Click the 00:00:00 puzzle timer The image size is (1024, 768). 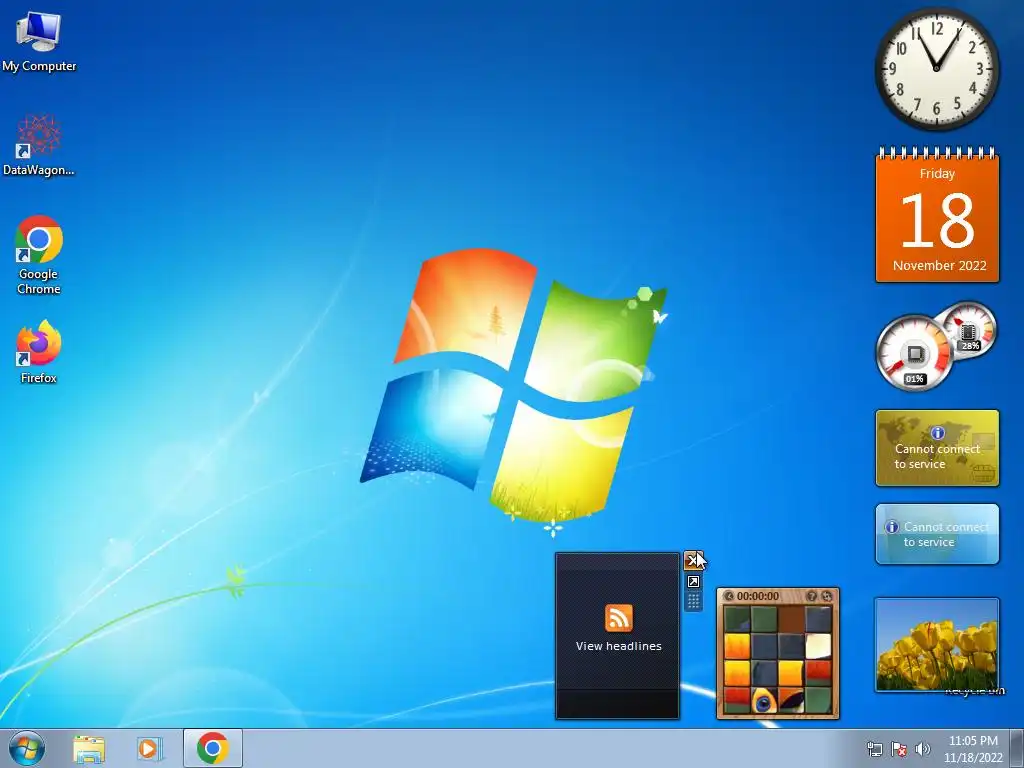[758, 596]
